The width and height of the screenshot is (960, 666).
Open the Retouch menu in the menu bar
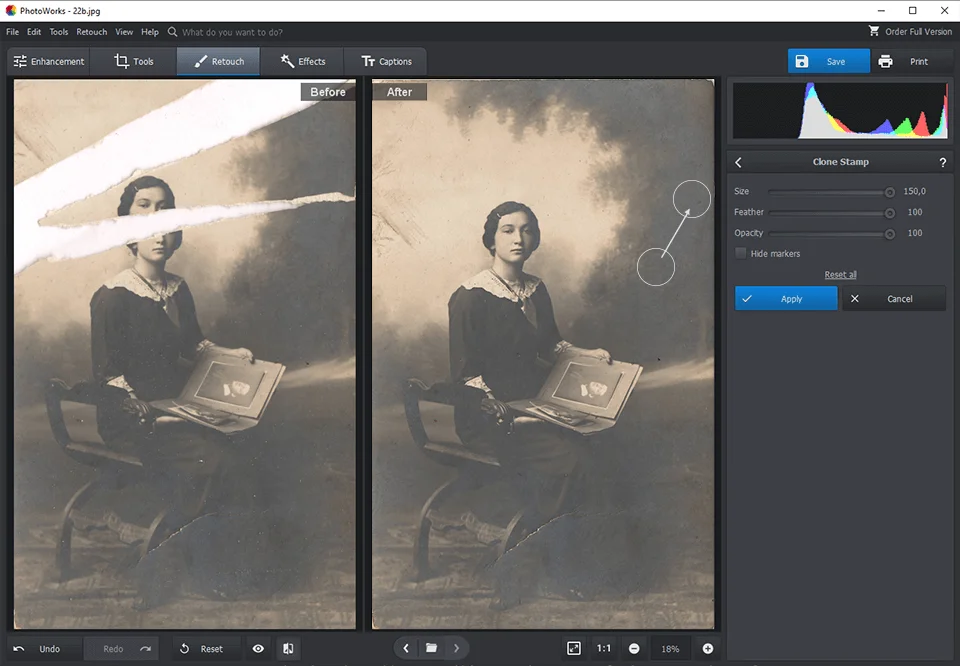pyautogui.click(x=91, y=31)
